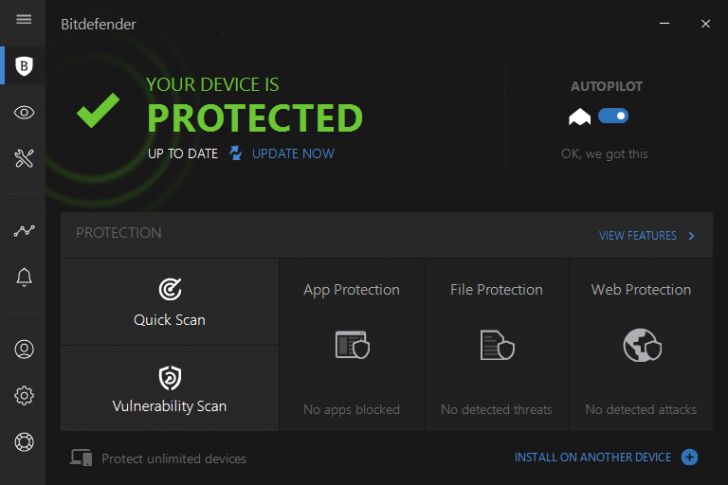Screen dimensions: 728x485
Task: Open the notifications bell icon
Action: click(24, 277)
